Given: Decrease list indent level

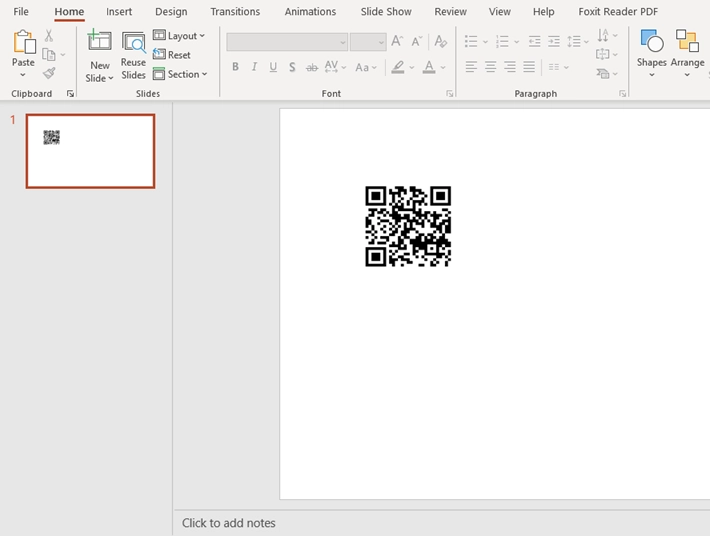Looking at the screenshot, I should coord(534,42).
